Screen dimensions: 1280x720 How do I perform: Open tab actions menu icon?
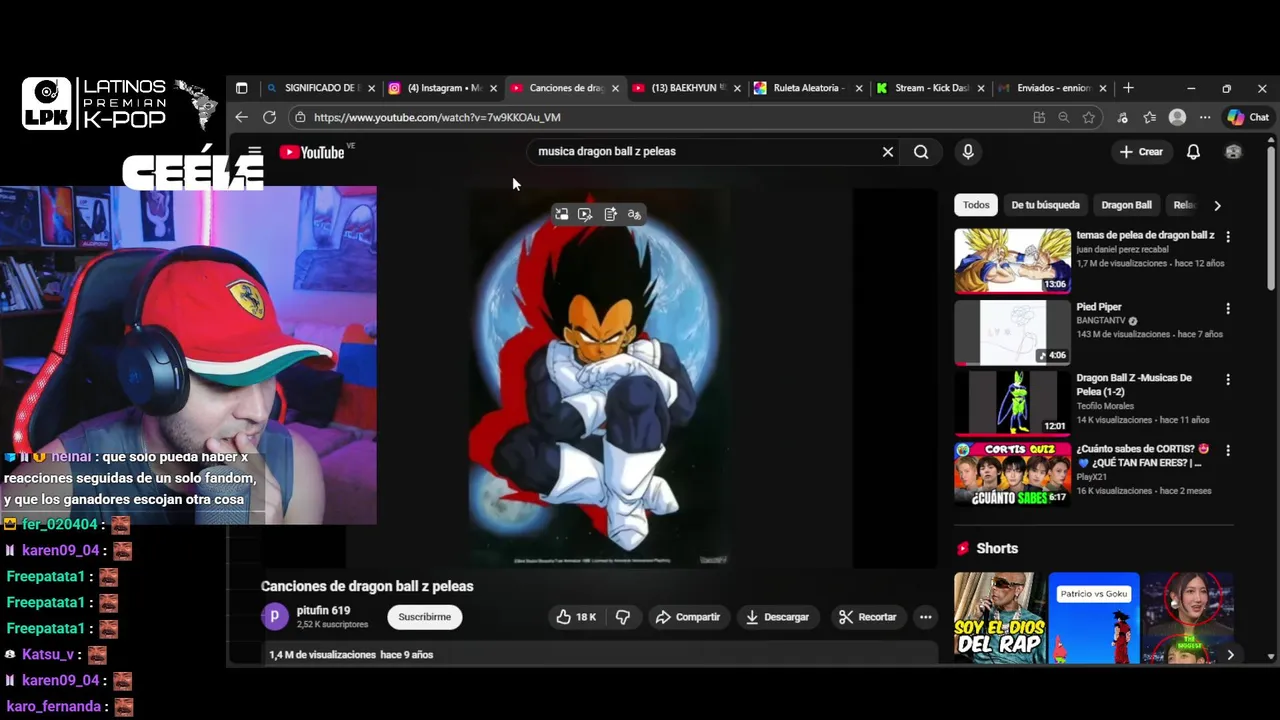[x=241, y=88]
